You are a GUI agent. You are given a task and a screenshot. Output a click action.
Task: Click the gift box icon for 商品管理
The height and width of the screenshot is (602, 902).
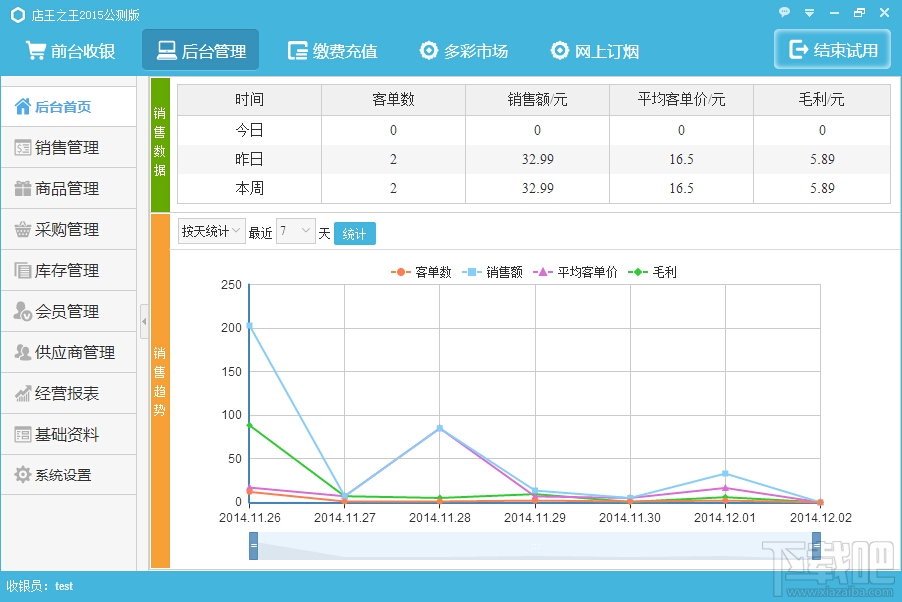pos(22,189)
